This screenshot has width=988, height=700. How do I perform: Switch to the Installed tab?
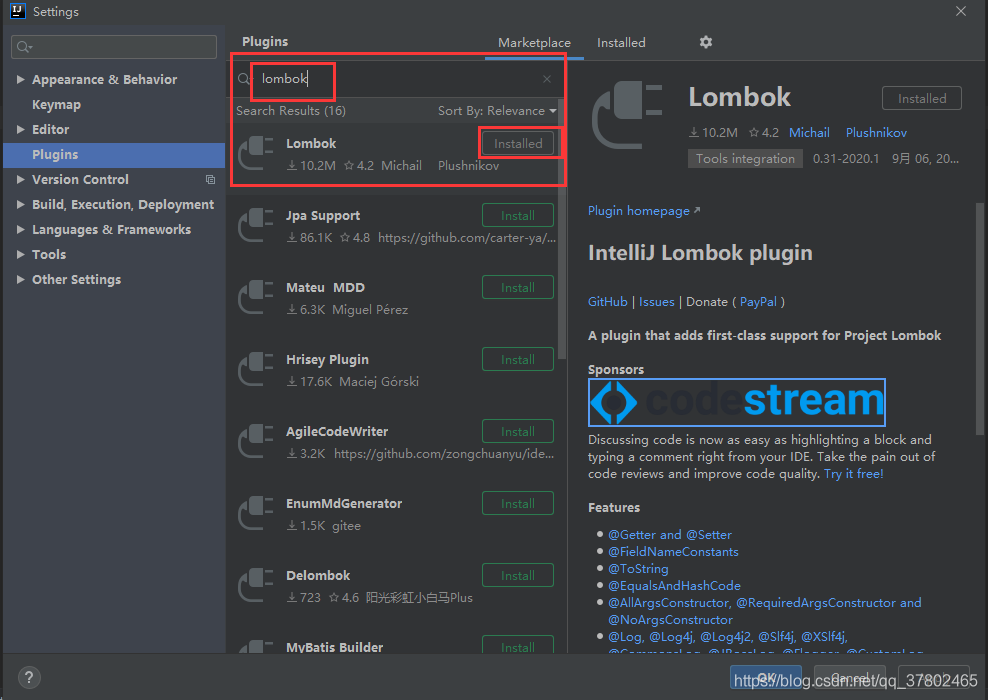[621, 43]
